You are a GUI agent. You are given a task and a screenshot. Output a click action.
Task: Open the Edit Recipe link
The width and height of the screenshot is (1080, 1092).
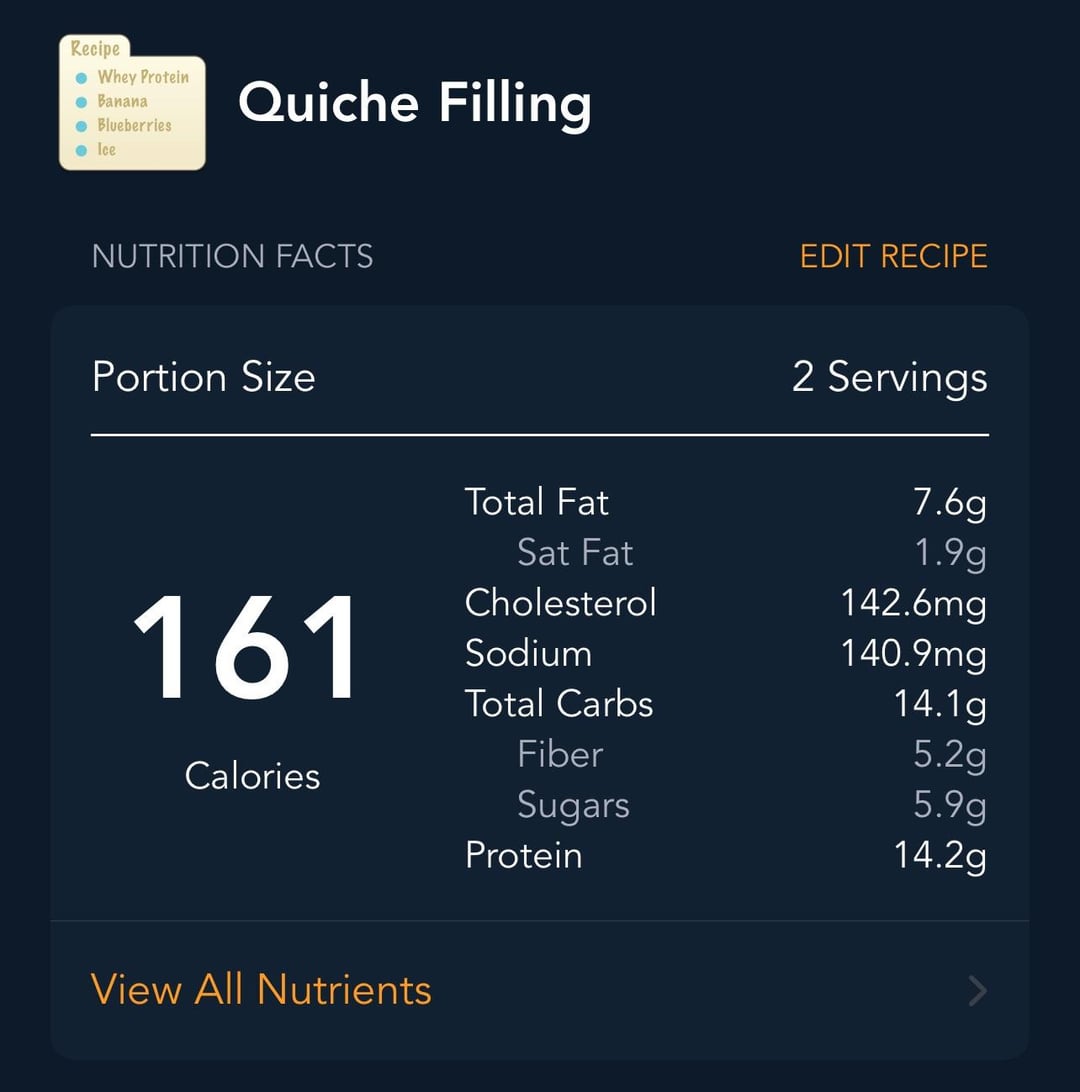pos(893,256)
